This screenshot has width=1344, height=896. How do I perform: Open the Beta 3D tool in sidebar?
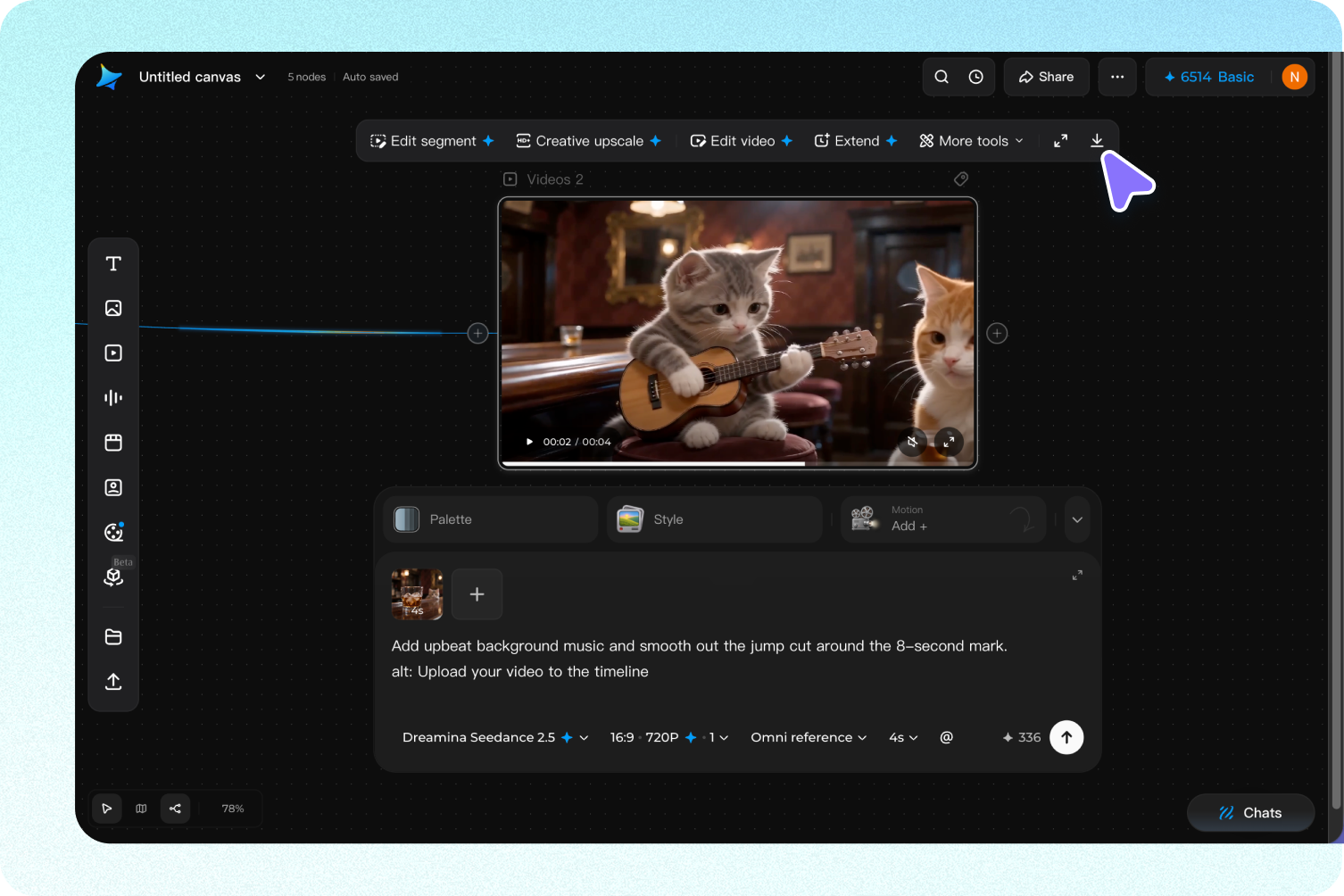[113, 577]
